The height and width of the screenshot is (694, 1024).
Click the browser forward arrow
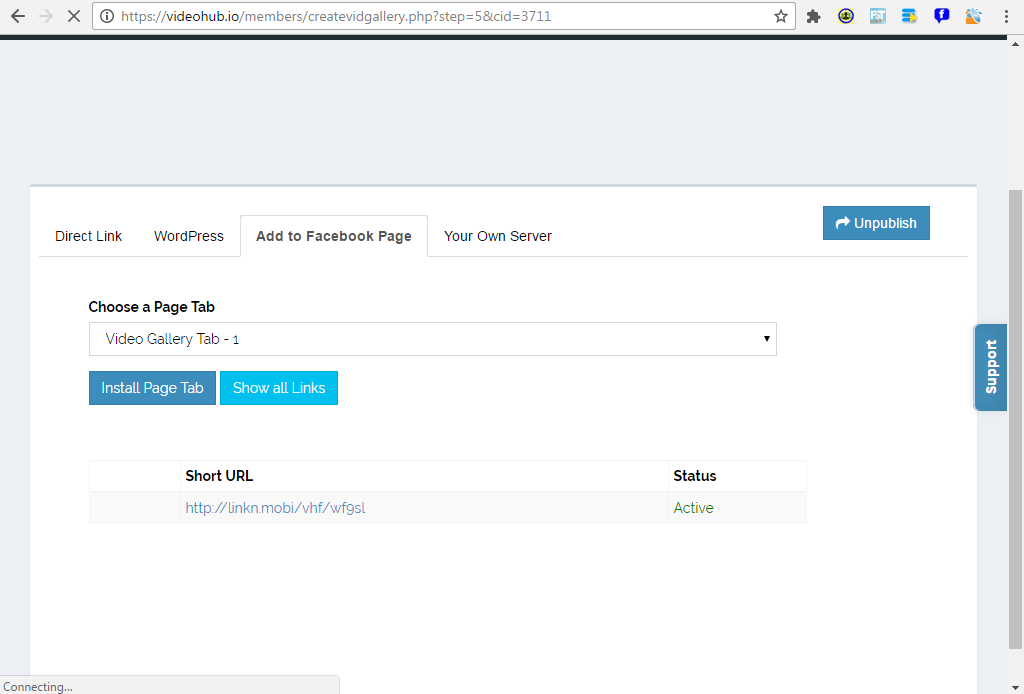(46, 16)
